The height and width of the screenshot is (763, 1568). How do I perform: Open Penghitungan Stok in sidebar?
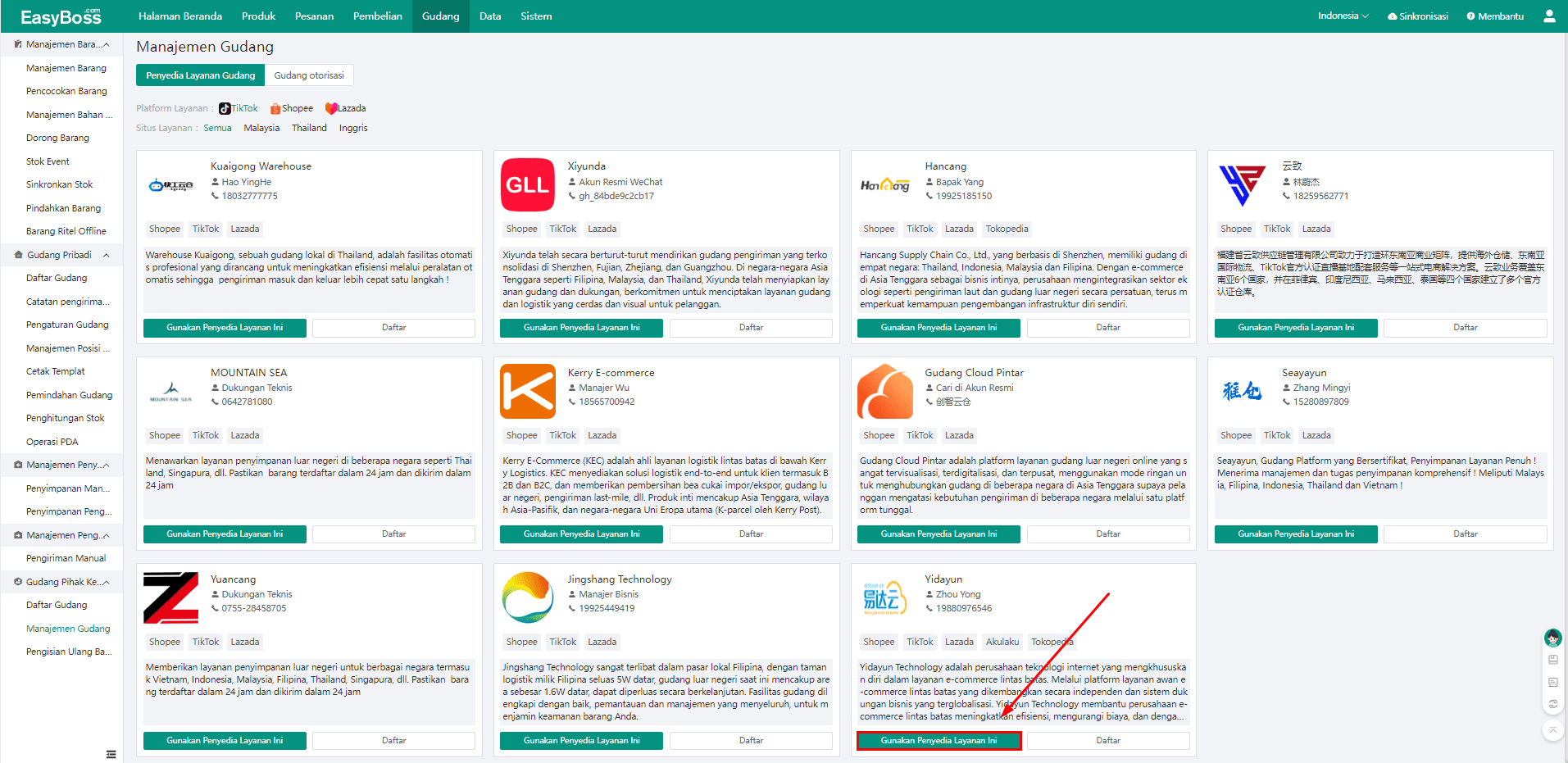click(66, 418)
